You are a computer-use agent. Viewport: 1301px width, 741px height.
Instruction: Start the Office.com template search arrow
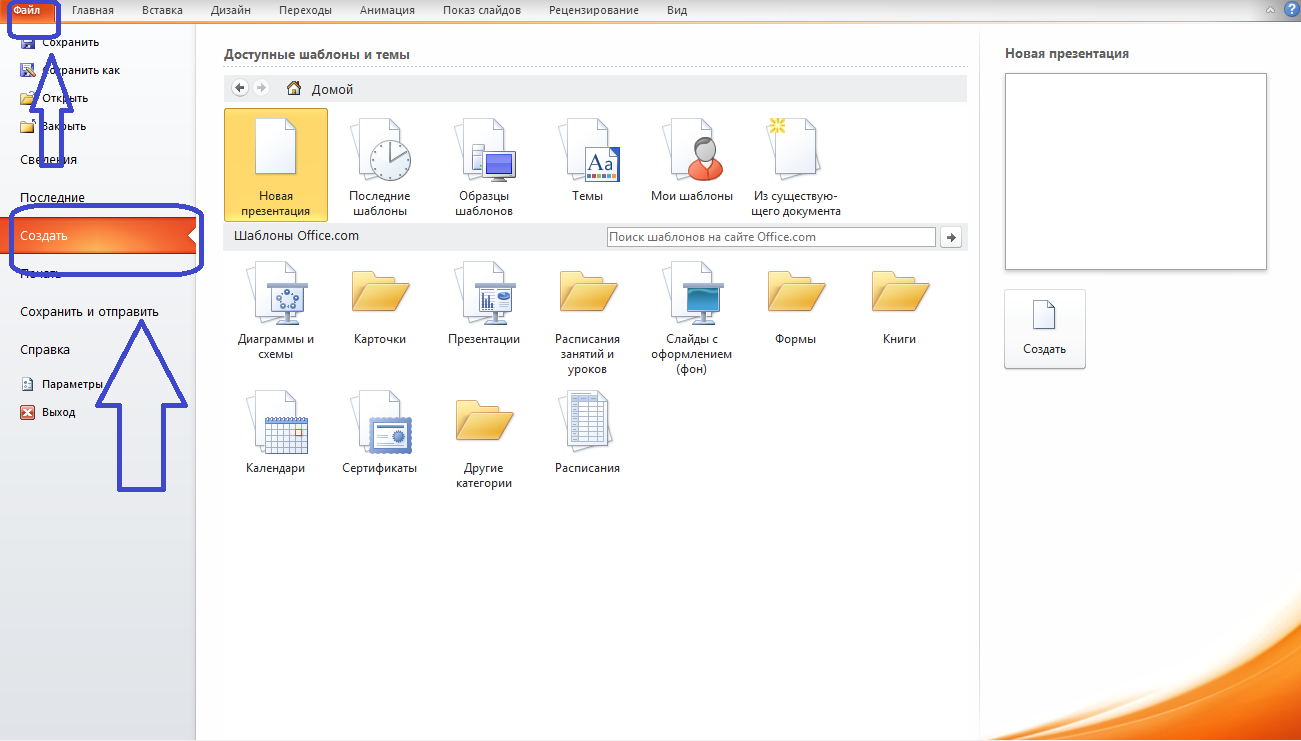(x=951, y=237)
